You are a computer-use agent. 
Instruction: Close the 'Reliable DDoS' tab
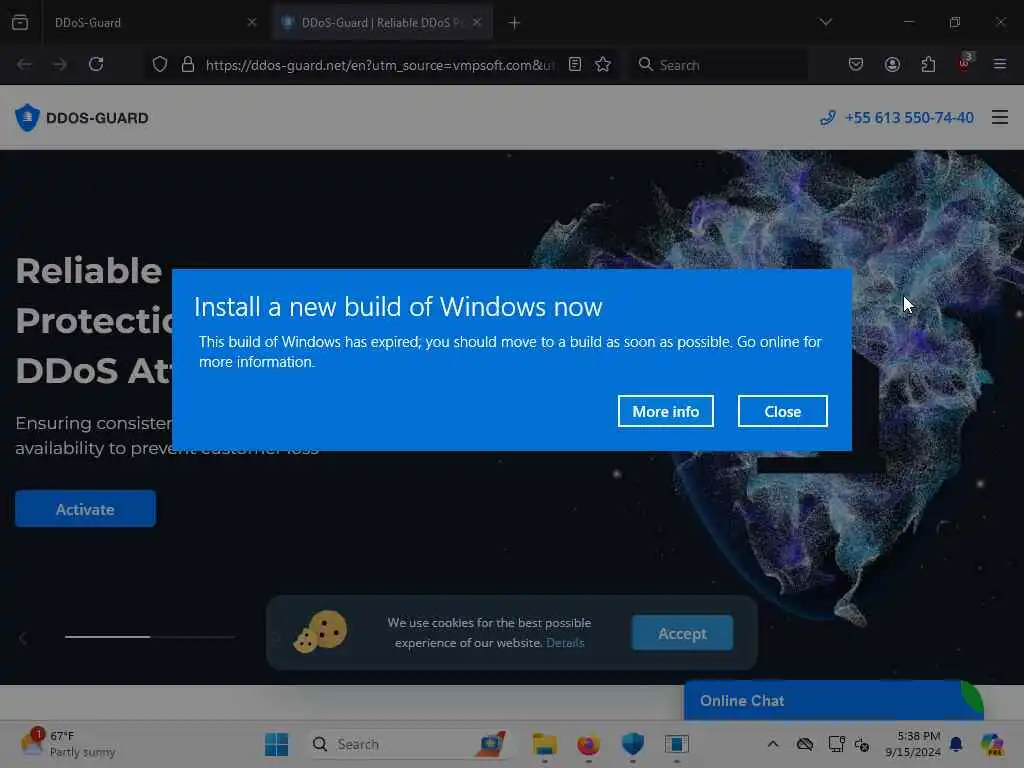(477, 22)
